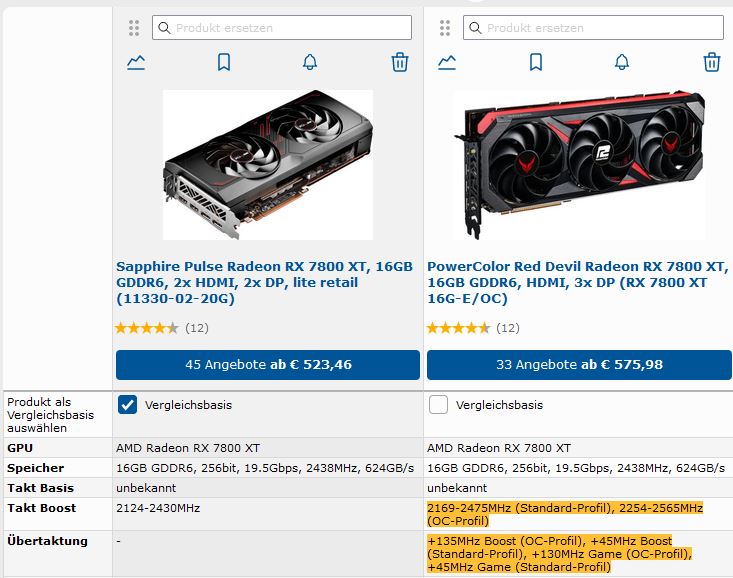Uncheck Vergleichsbasis for Sapphire Pulse

coord(127,405)
